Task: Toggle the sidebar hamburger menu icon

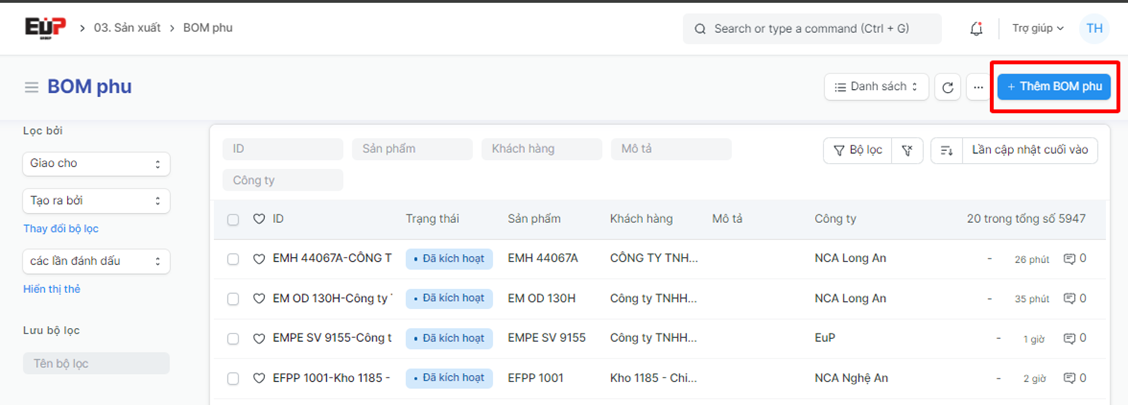Action: click(x=32, y=88)
